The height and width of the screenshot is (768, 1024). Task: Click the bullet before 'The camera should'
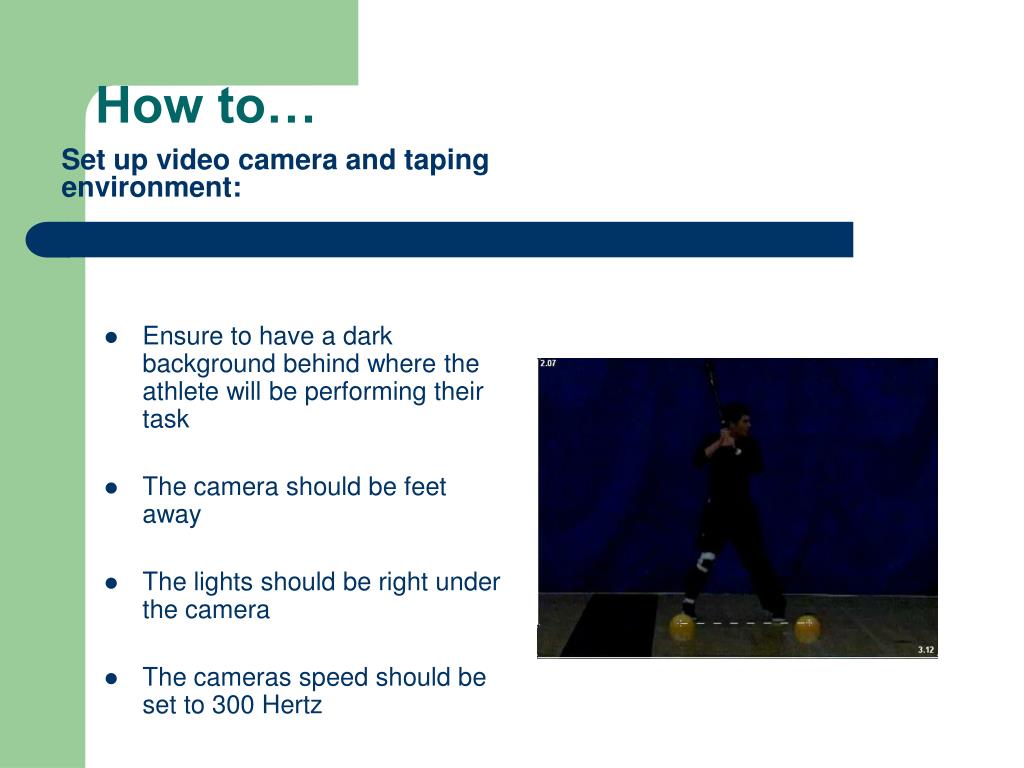pyautogui.click(x=111, y=488)
